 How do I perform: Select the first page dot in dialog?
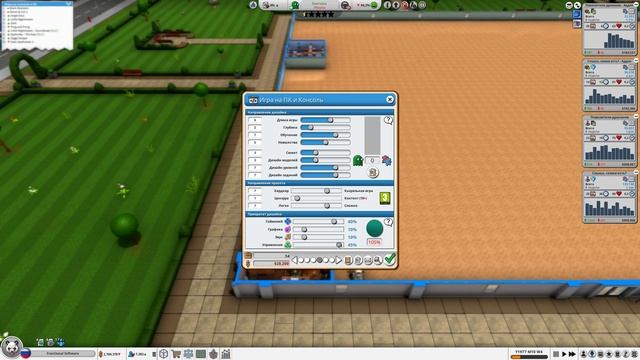click(301, 260)
